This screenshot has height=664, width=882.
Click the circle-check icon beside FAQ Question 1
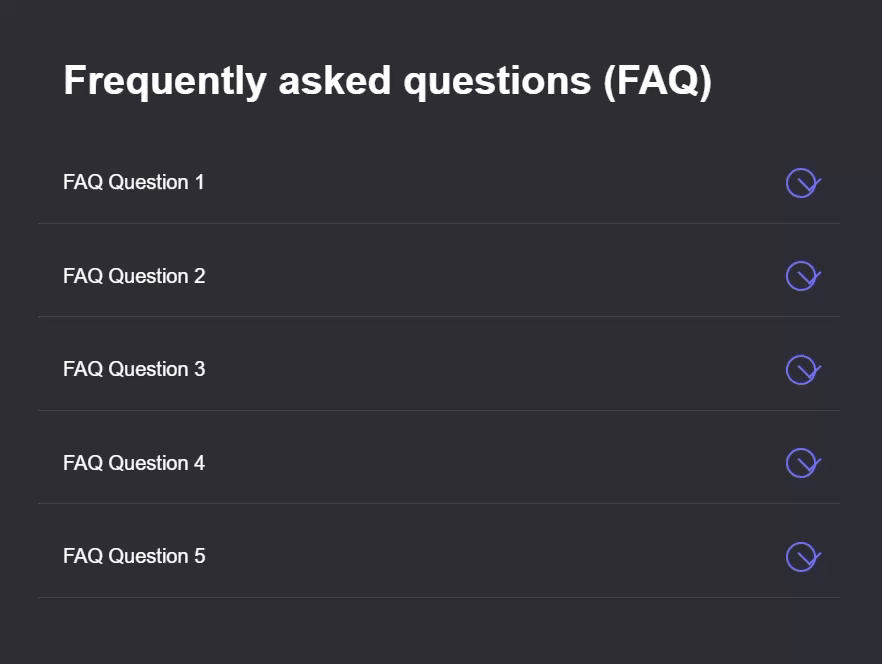[803, 183]
